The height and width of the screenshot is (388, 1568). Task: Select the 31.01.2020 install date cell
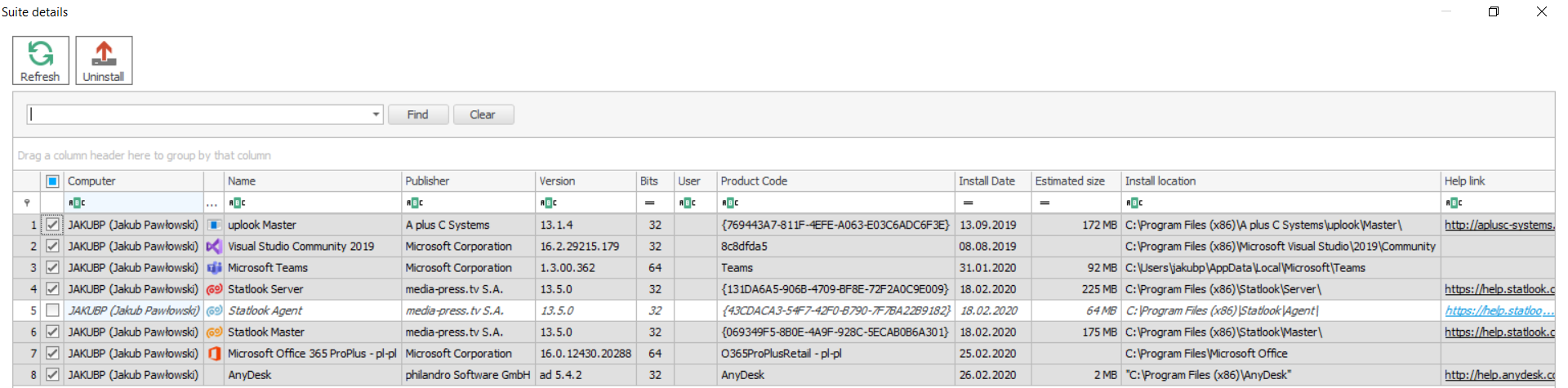(x=994, y=267)
